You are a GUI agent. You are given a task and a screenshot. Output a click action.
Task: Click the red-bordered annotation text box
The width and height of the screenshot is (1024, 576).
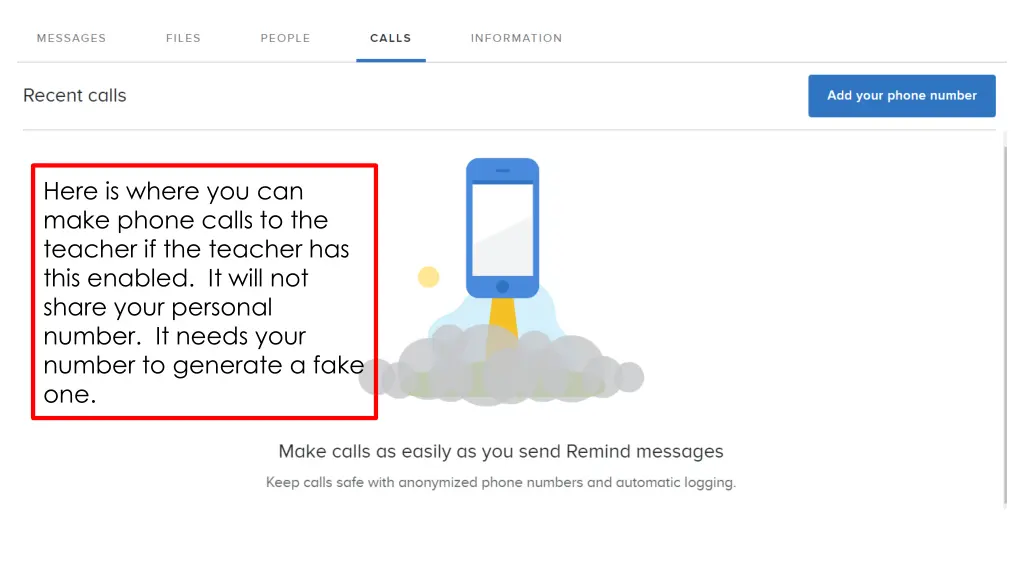click(204, 292)
